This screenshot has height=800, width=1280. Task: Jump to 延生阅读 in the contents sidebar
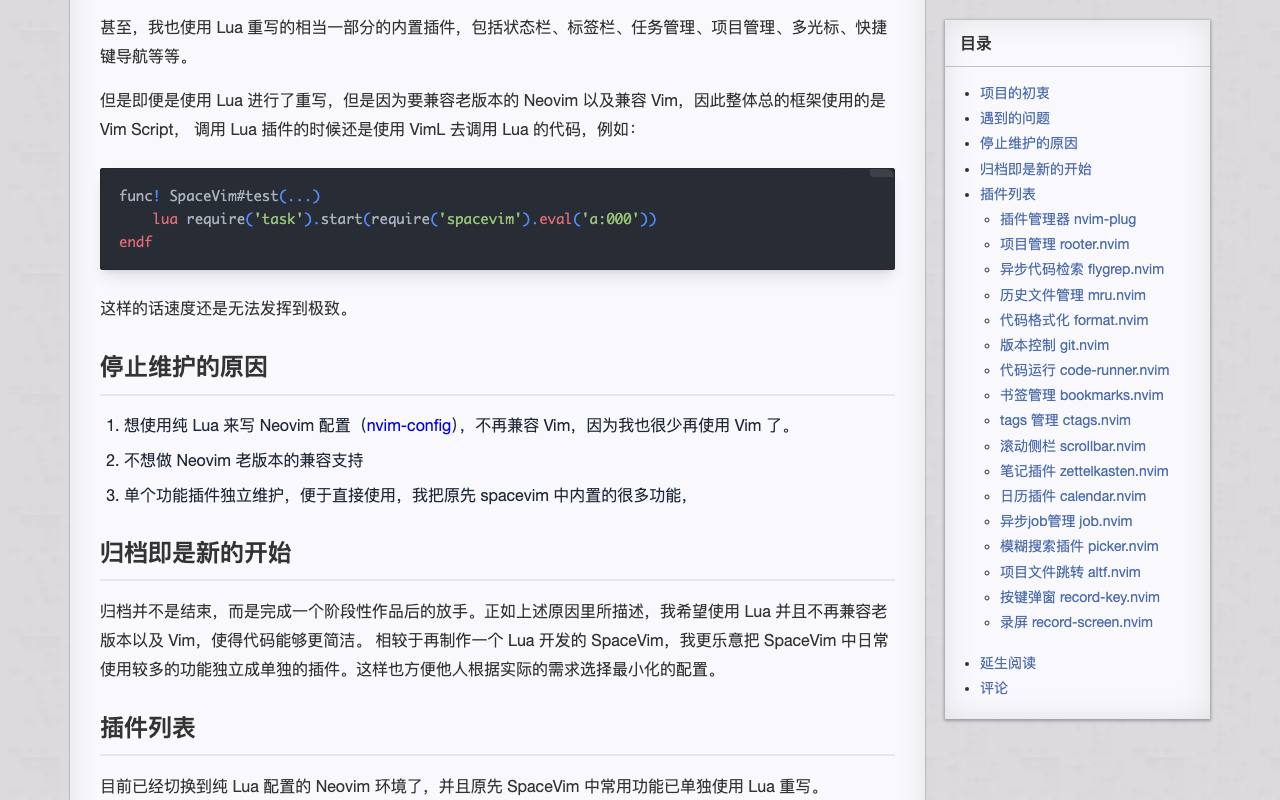[1008, 663]
